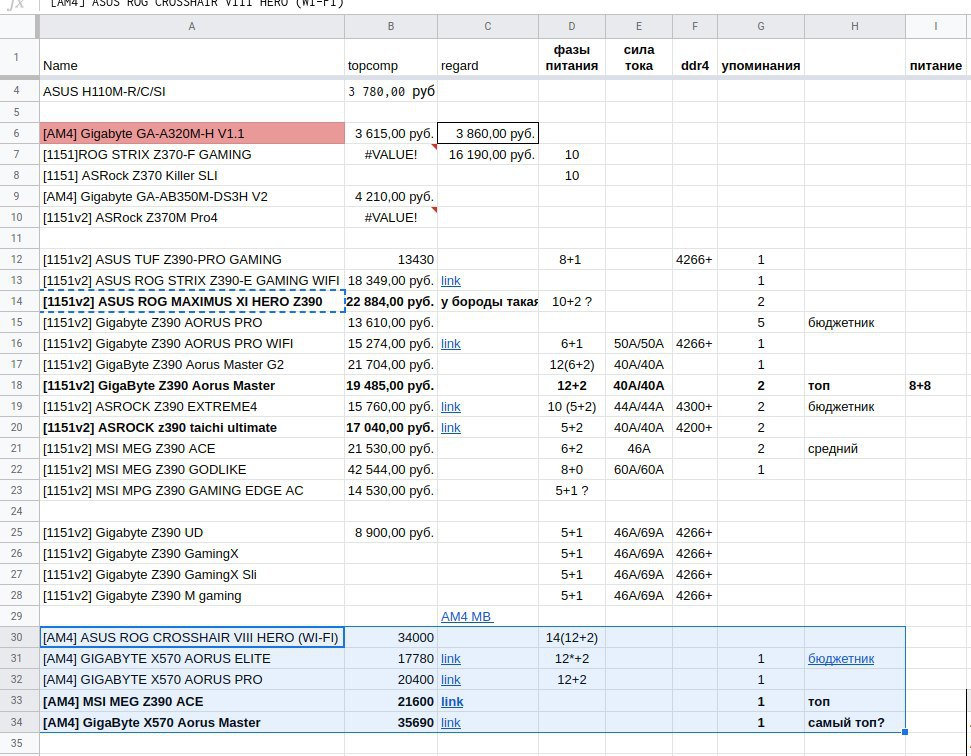
Task: Select cell ASUS TUF Z390-PRO GAMING
Action: [x=192, y=259]
